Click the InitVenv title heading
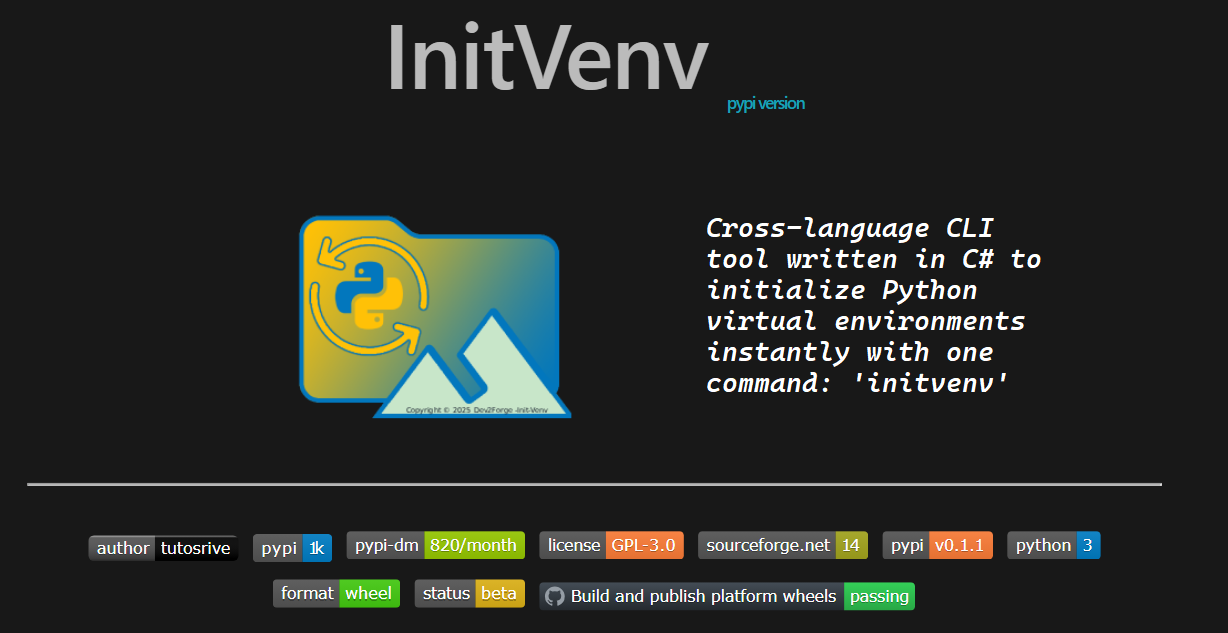1228x633 pixels. point(547,56)
